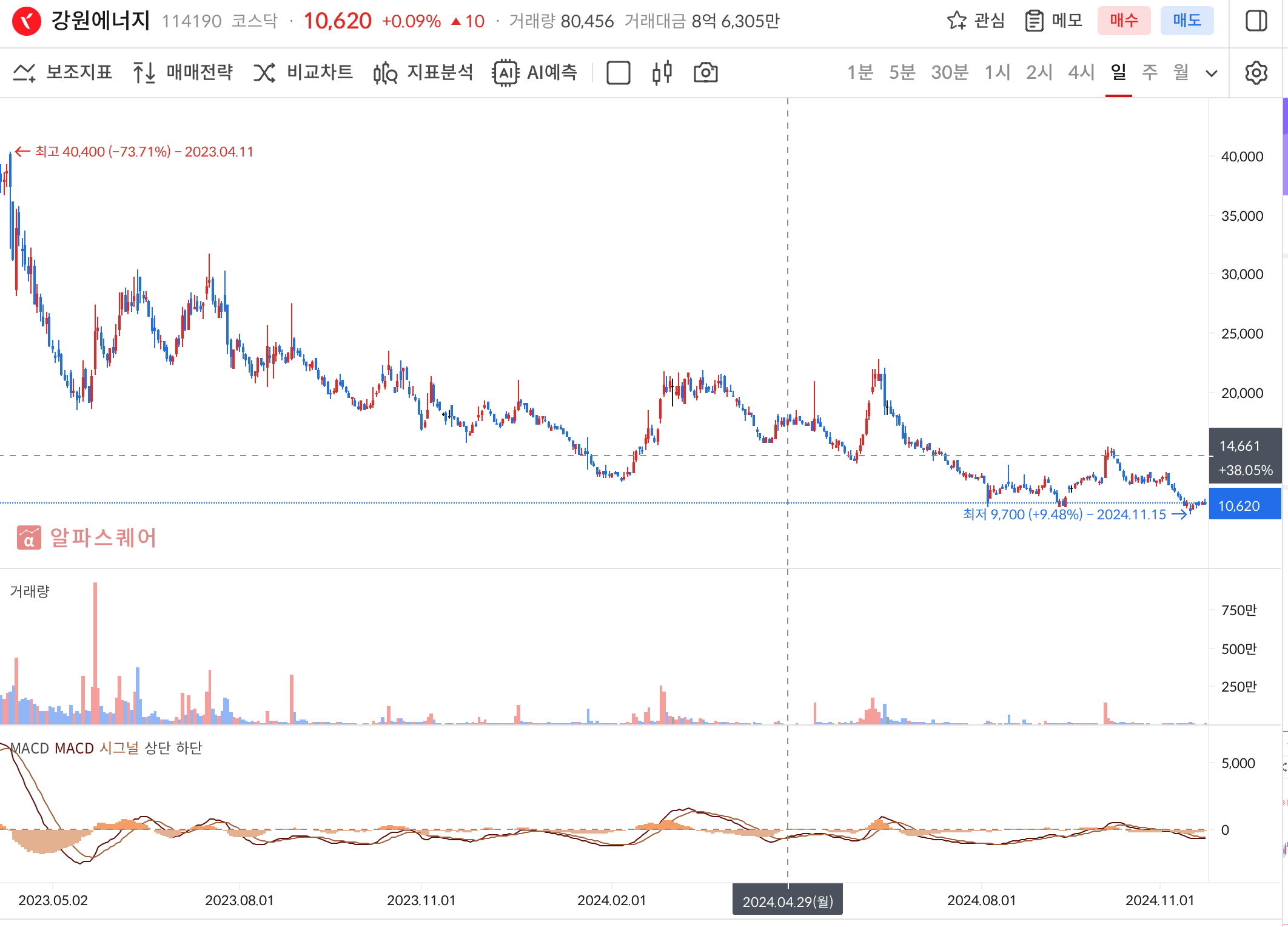Viewport: 1288px width, 927px height.
Task: Click the 2024.11.01 date axis label
Action: (x=1159, y=900)
